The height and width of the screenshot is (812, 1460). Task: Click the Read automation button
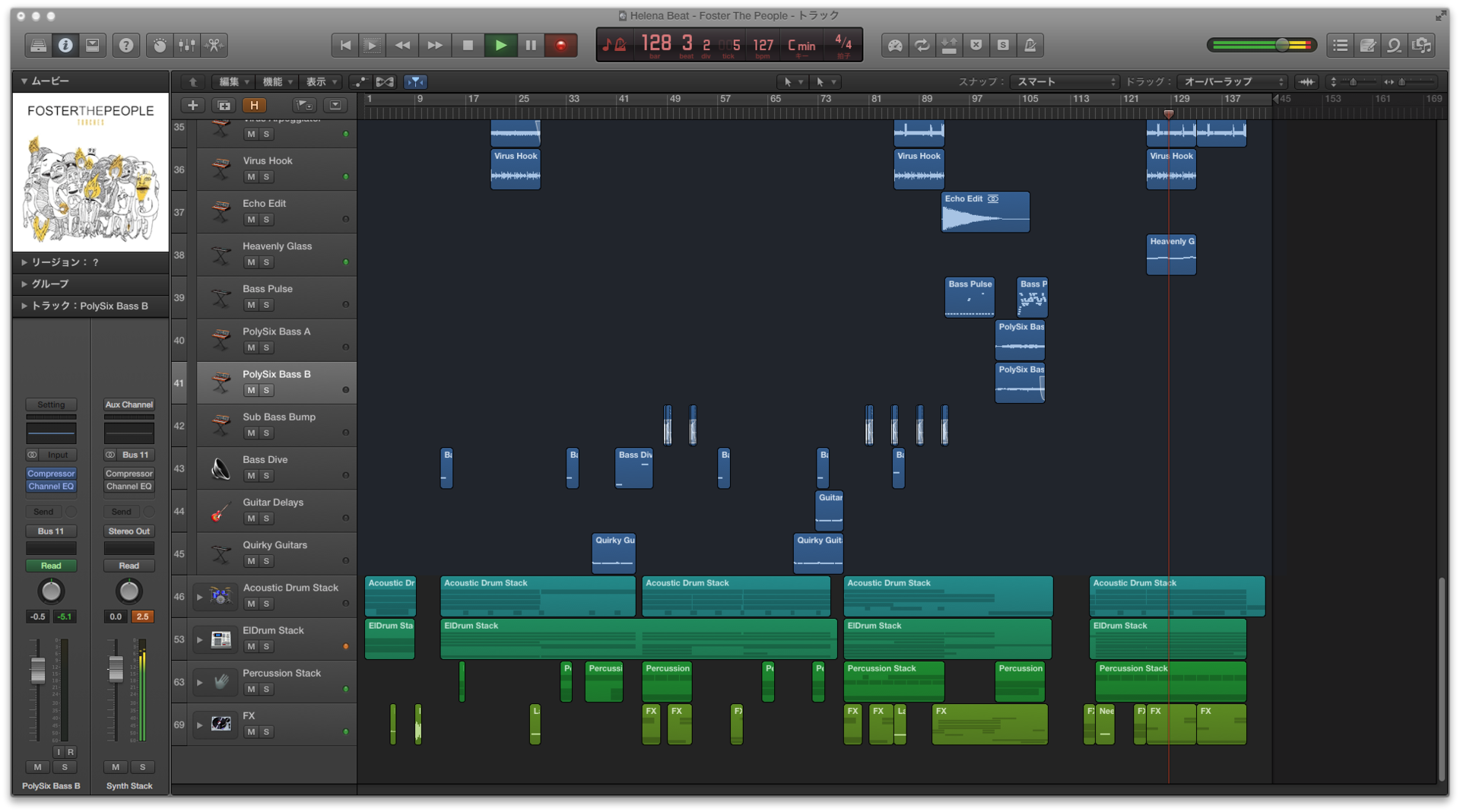pos(51,566)
